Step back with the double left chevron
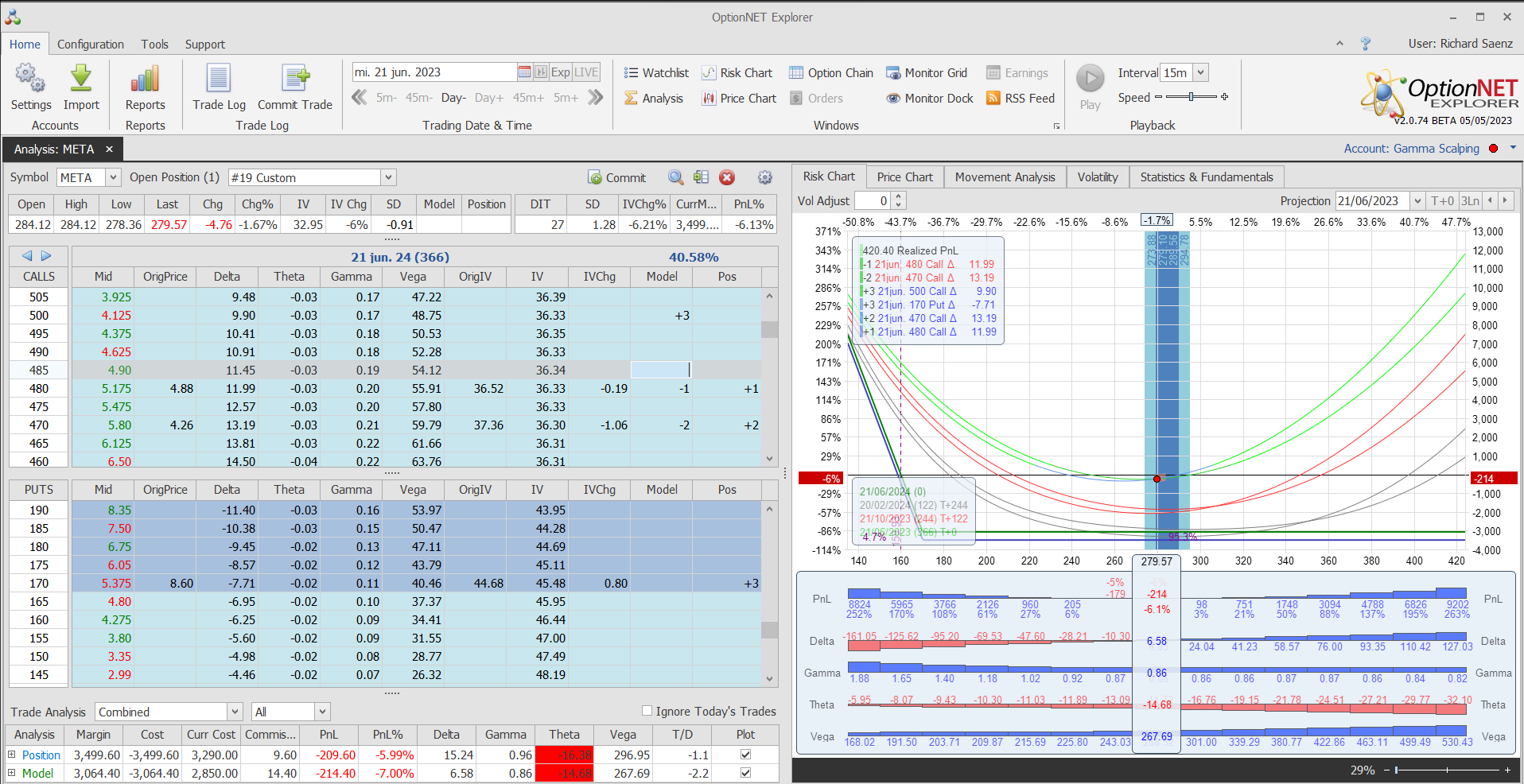Image resolution: width=1524 pixels, height=784 pixels. pyautogui.click(x=360, y=98)
